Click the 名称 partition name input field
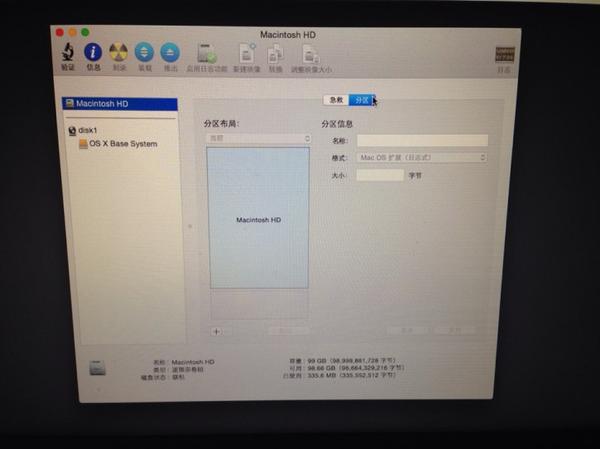This screenshot has width=600, height=449. point(422,140)
